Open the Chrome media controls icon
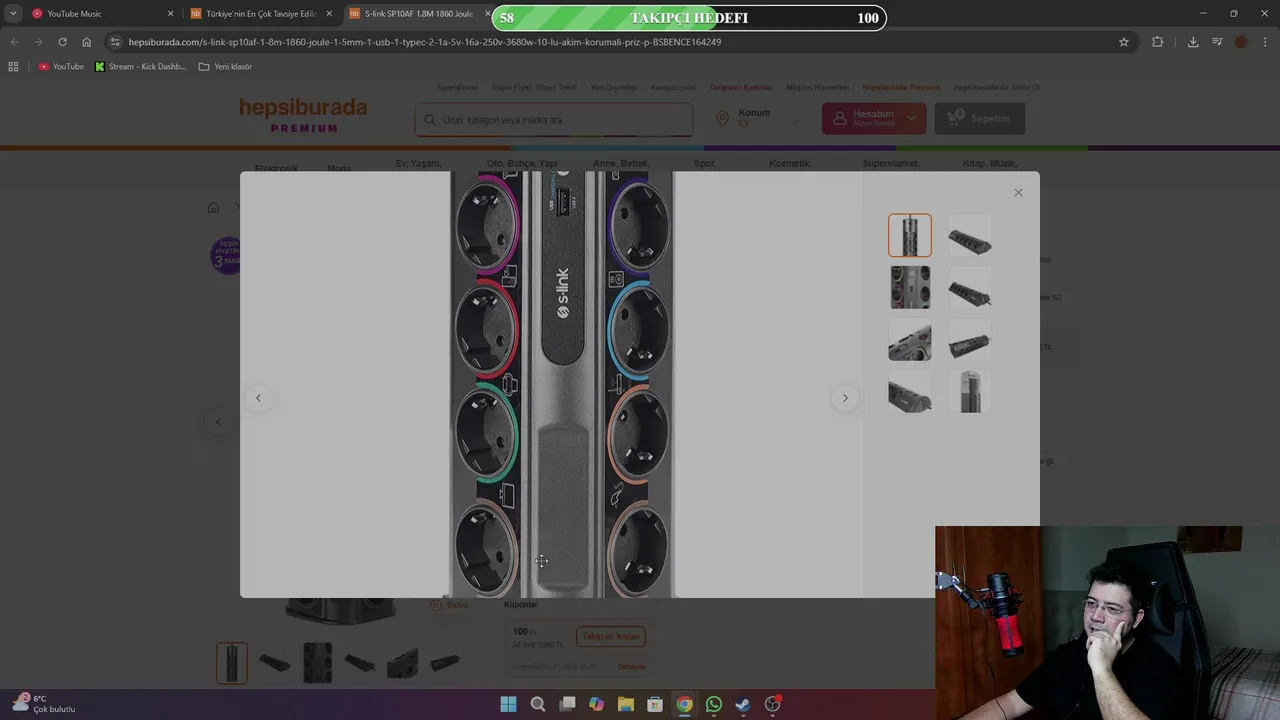The image size is (1280, 720). 1217,42
